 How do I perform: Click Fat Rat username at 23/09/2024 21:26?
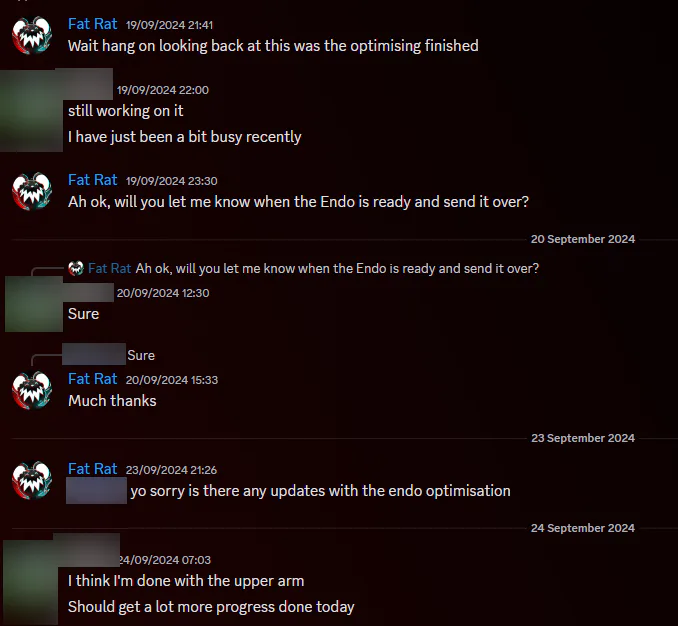93,469
